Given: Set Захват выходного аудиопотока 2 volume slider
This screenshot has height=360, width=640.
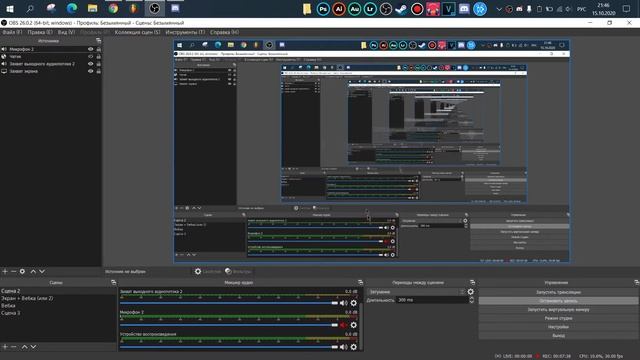Looking at the screenshot, I should (x=229, y=303).
